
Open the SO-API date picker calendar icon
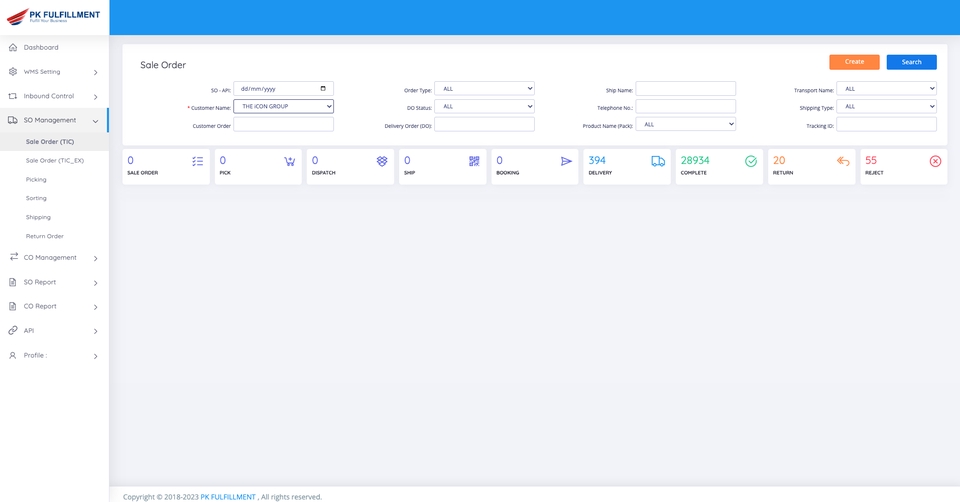click(323, 89)
